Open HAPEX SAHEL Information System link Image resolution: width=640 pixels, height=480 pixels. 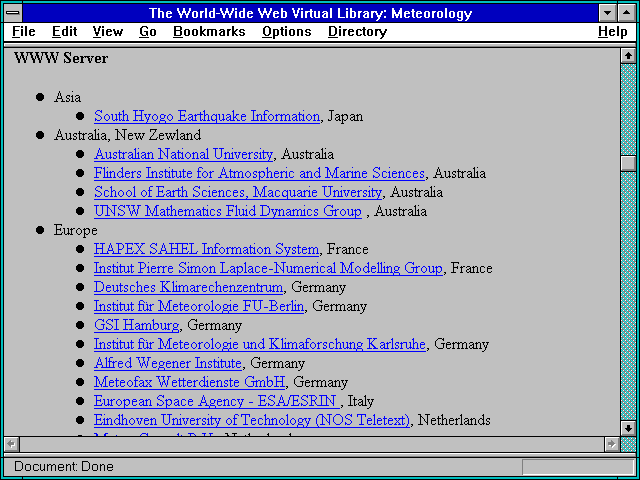tap(206, 249)
